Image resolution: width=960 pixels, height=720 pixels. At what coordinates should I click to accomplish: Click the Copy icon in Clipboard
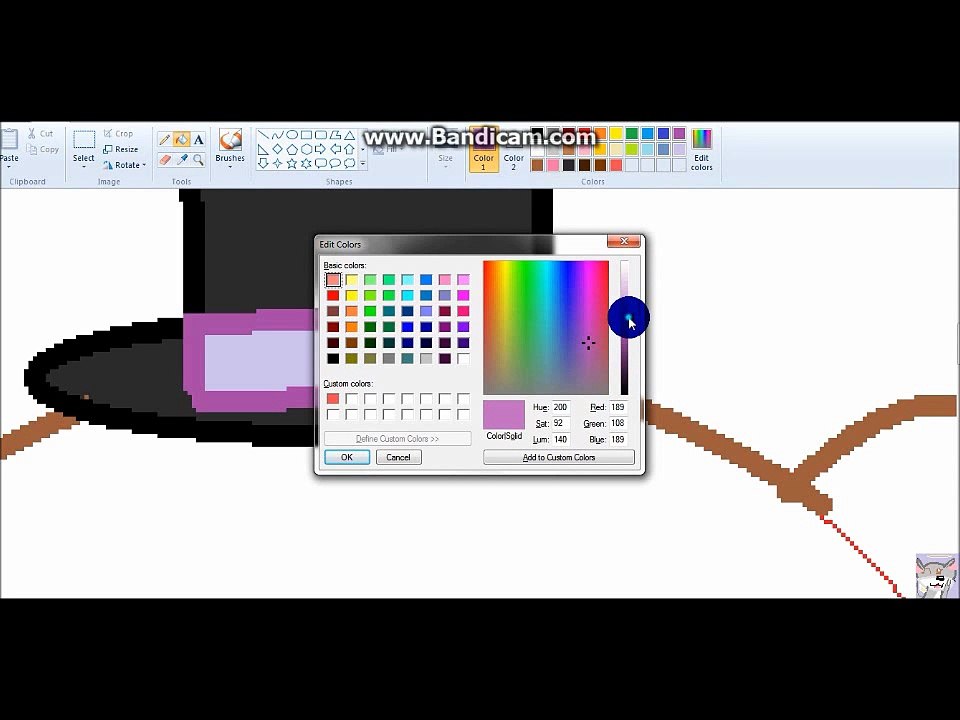click(x=32, y=149)
